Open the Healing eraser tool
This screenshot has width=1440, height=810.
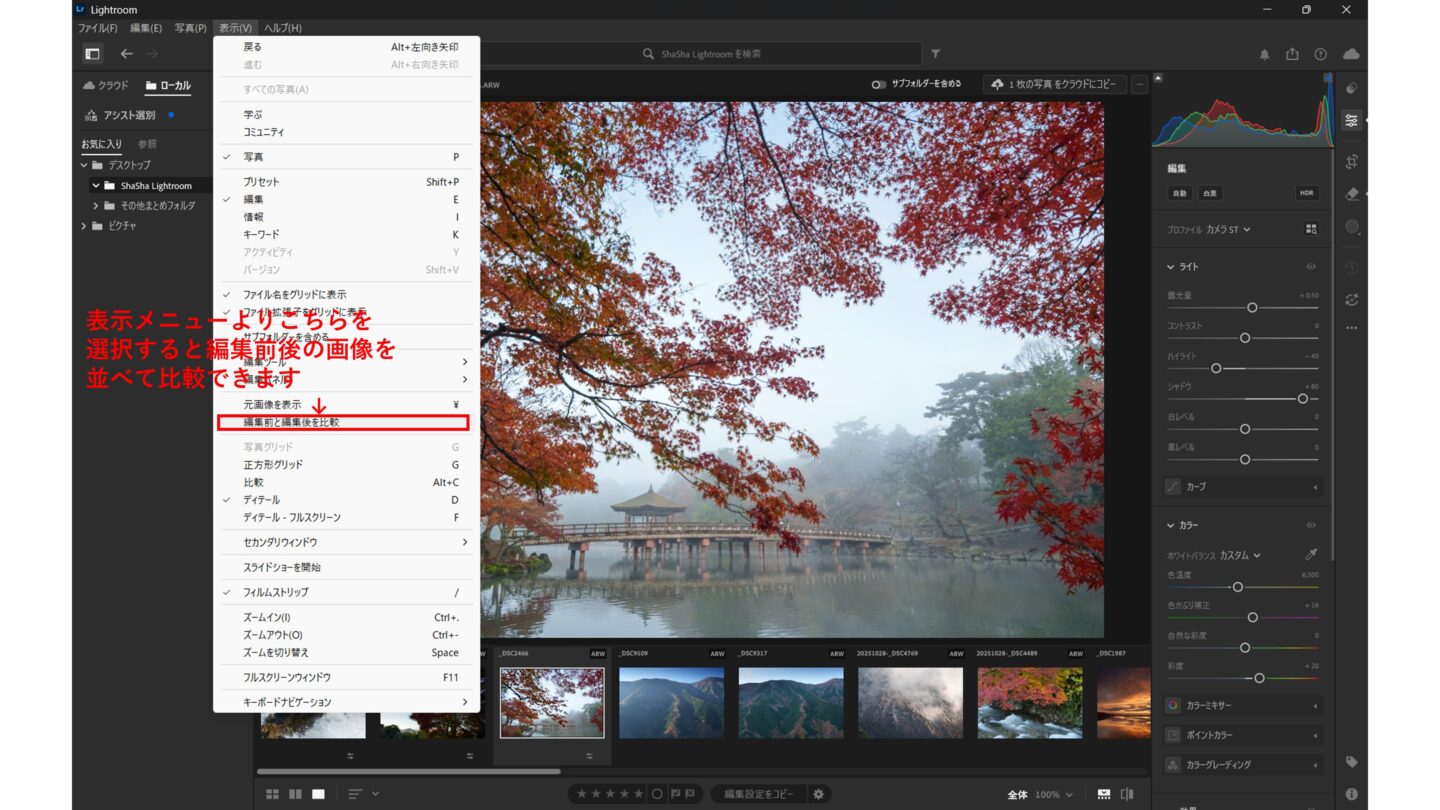[x=1352, y=194]
